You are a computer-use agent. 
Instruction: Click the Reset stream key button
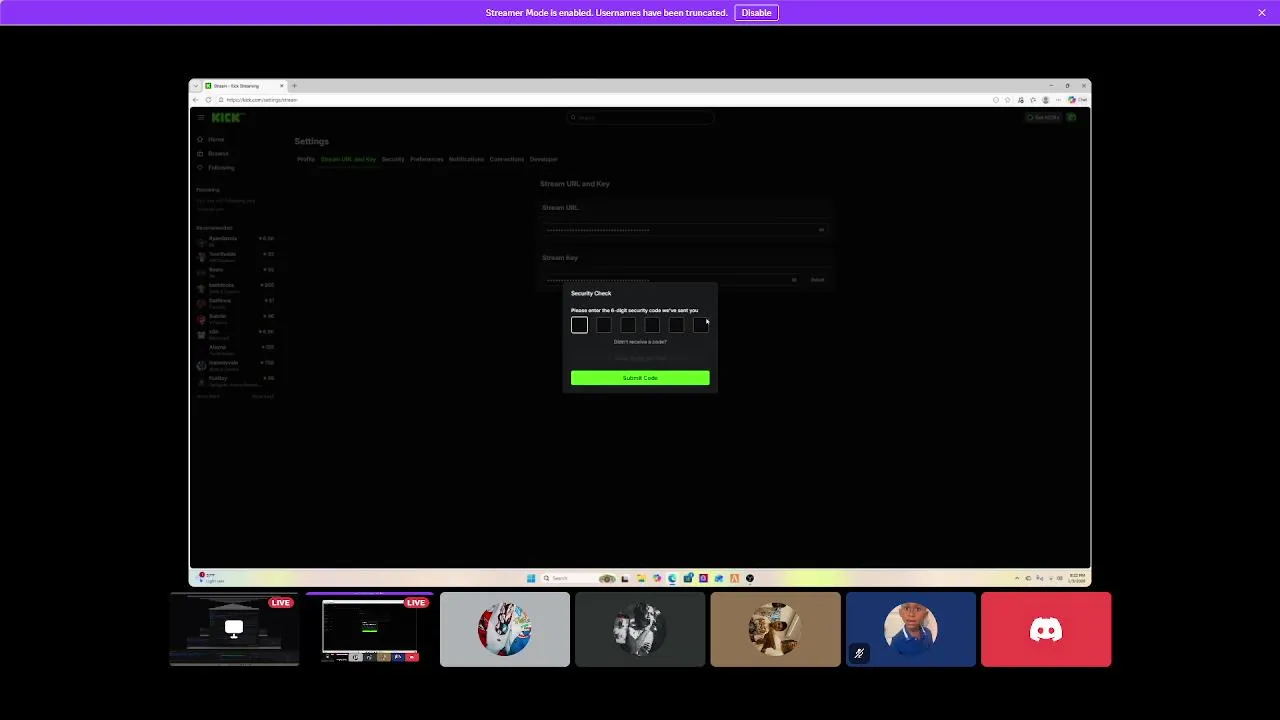(x=817, y=279)
